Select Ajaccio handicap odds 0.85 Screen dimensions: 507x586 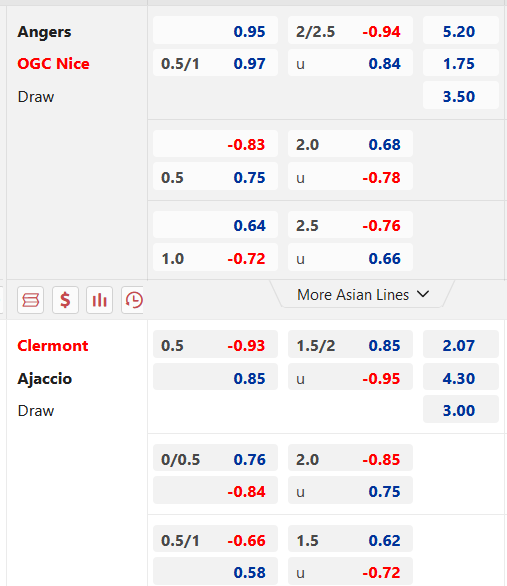point(215,378)
